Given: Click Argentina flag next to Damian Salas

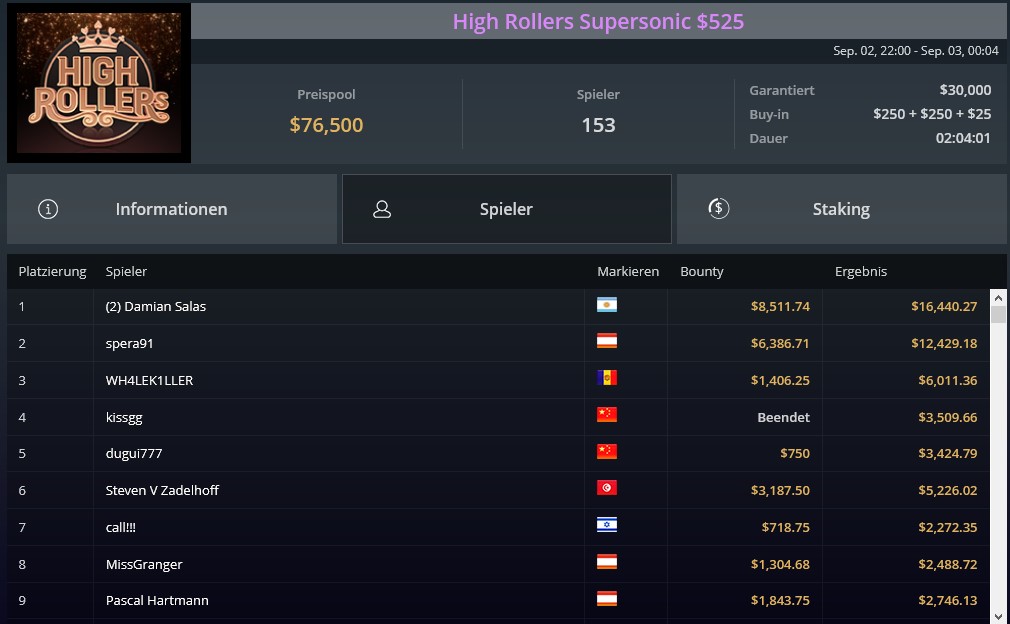Looking at the screenshot, I should click(607, 305).
